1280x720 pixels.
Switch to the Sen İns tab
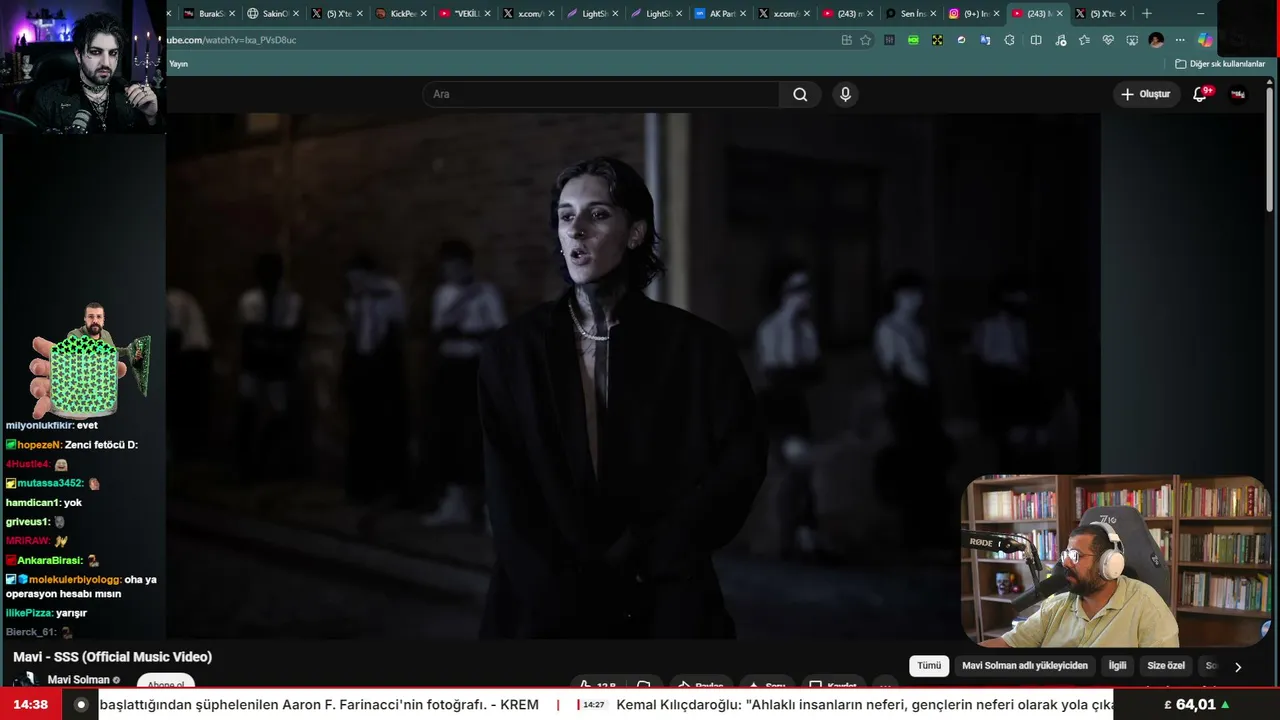point(910,14)
